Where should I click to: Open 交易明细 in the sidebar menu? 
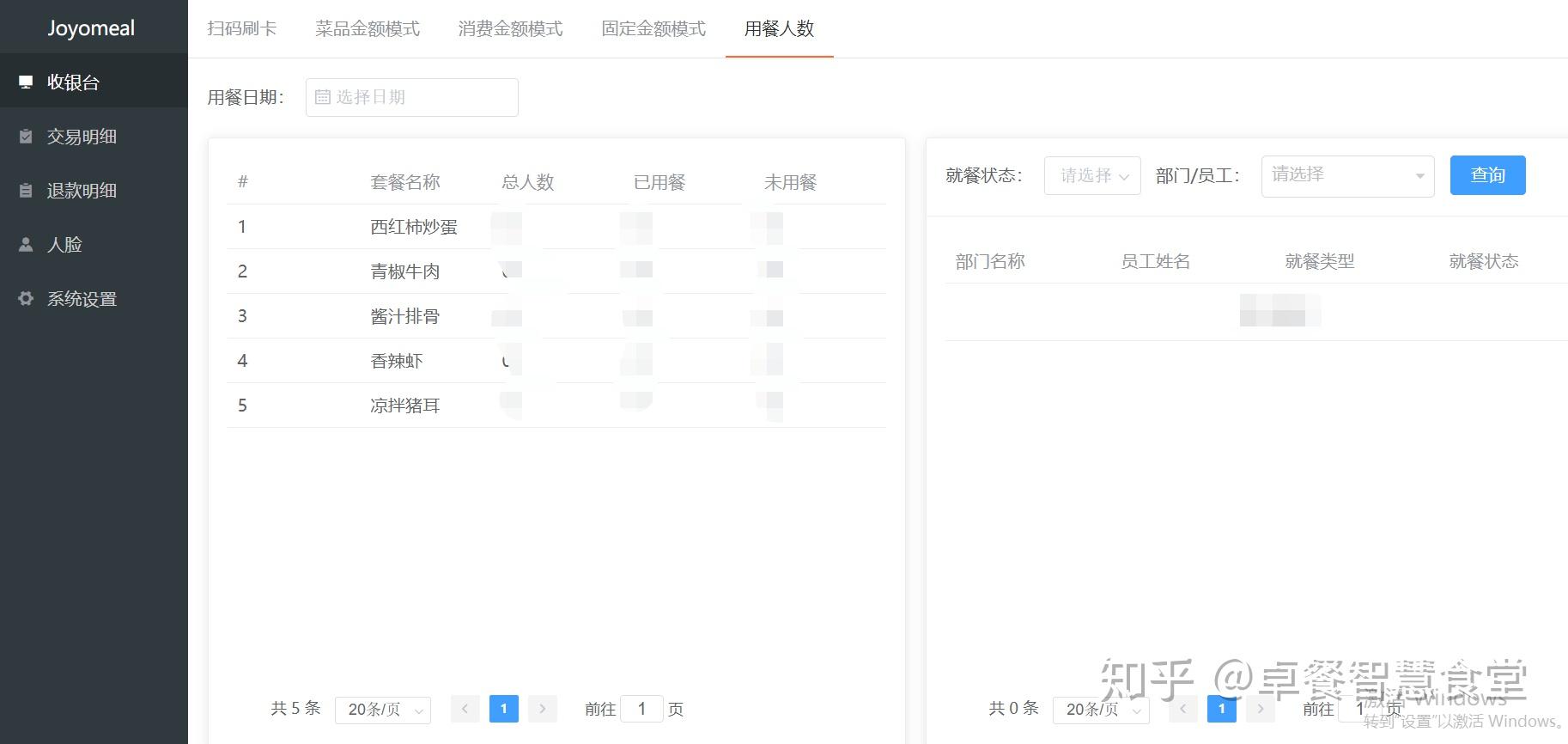[94, 136]
